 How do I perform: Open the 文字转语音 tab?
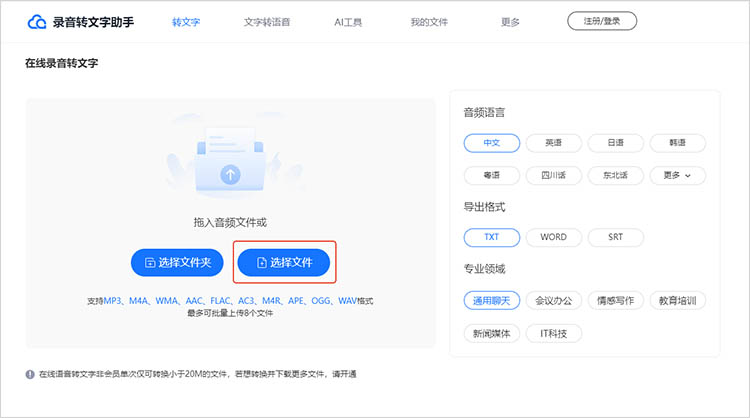(x=267, y=22)
